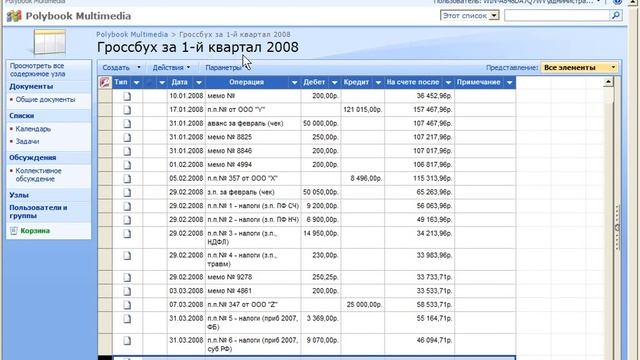Viewport: 640px width, 360px height.
Task: Click document icon for мемо № 8846 row
Action: click(x=127, y=151)
